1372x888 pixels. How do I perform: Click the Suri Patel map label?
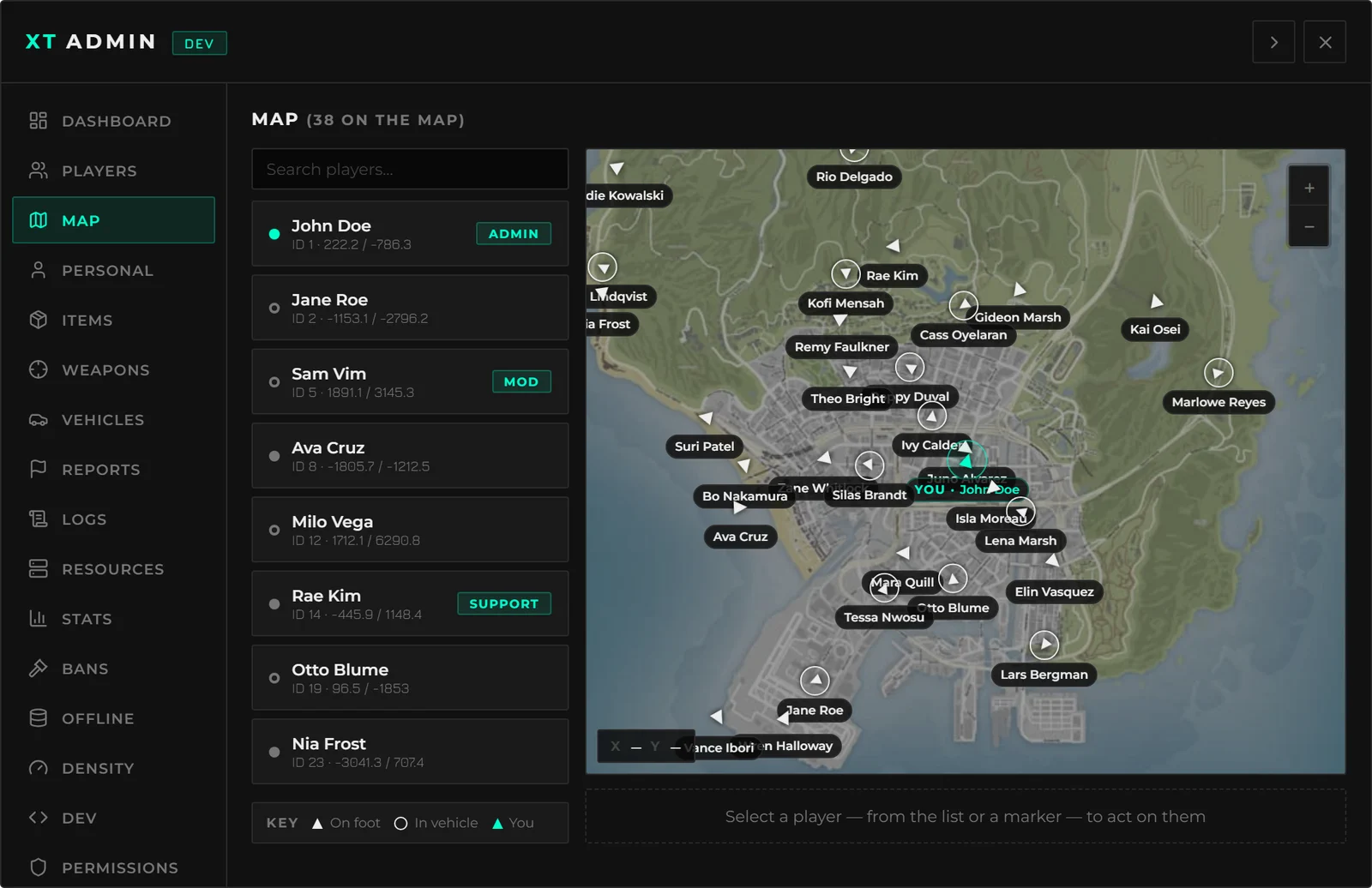704,447
